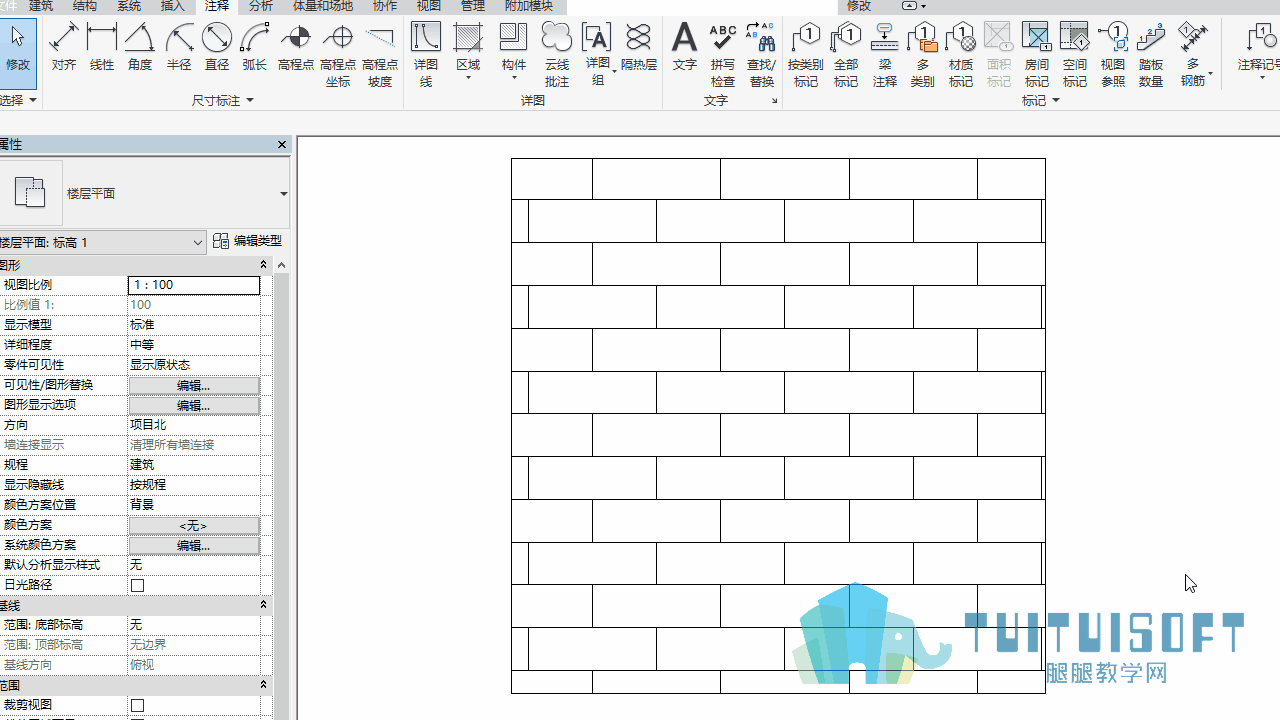This screenshot has width=1280, height=720.
Task: Switch to the 视图 ribbon tab
Action: [x=429, y=6]
